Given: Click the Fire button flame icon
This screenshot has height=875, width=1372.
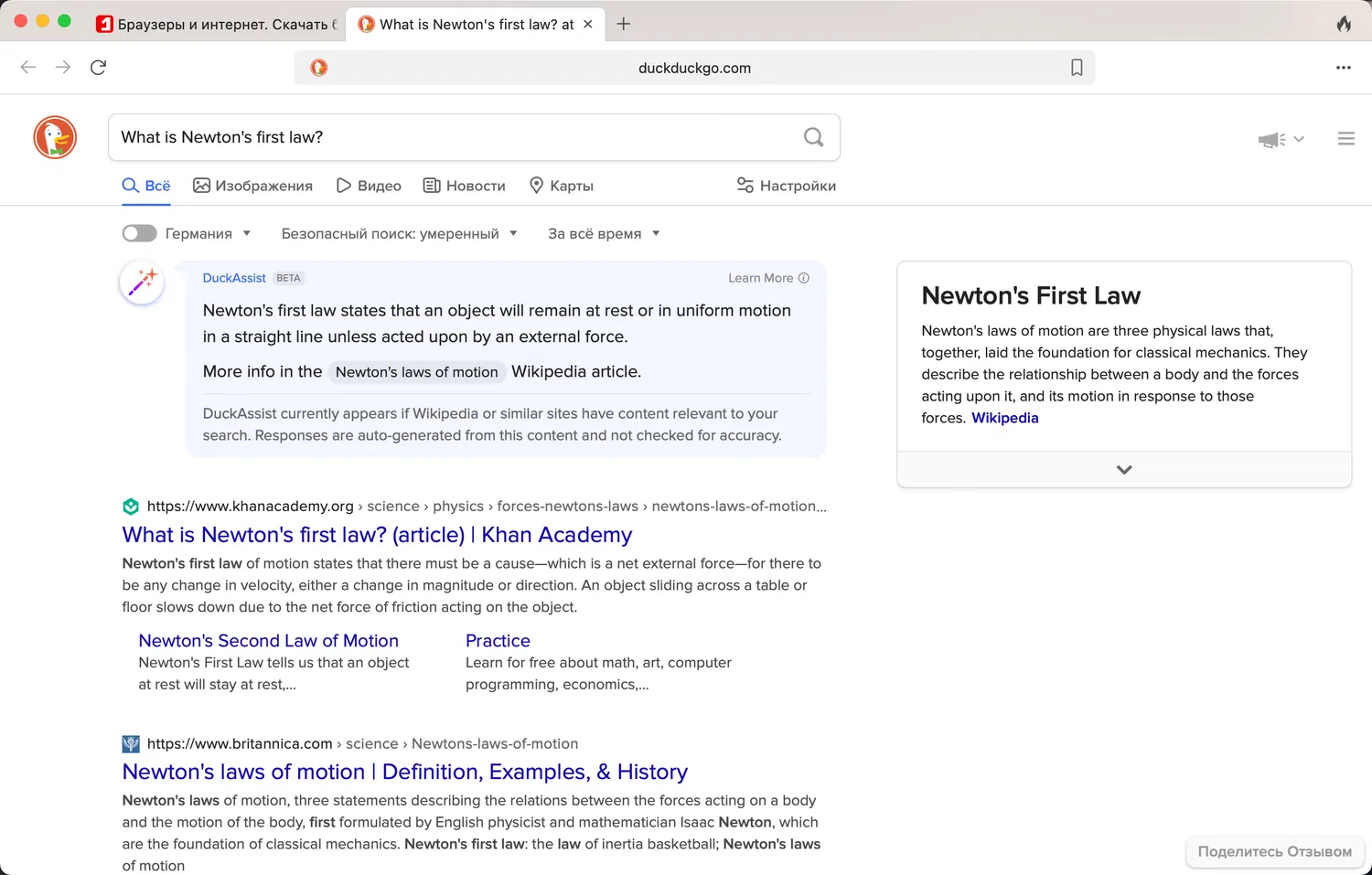Looking at the screenshot, I should coord(1344,24).
